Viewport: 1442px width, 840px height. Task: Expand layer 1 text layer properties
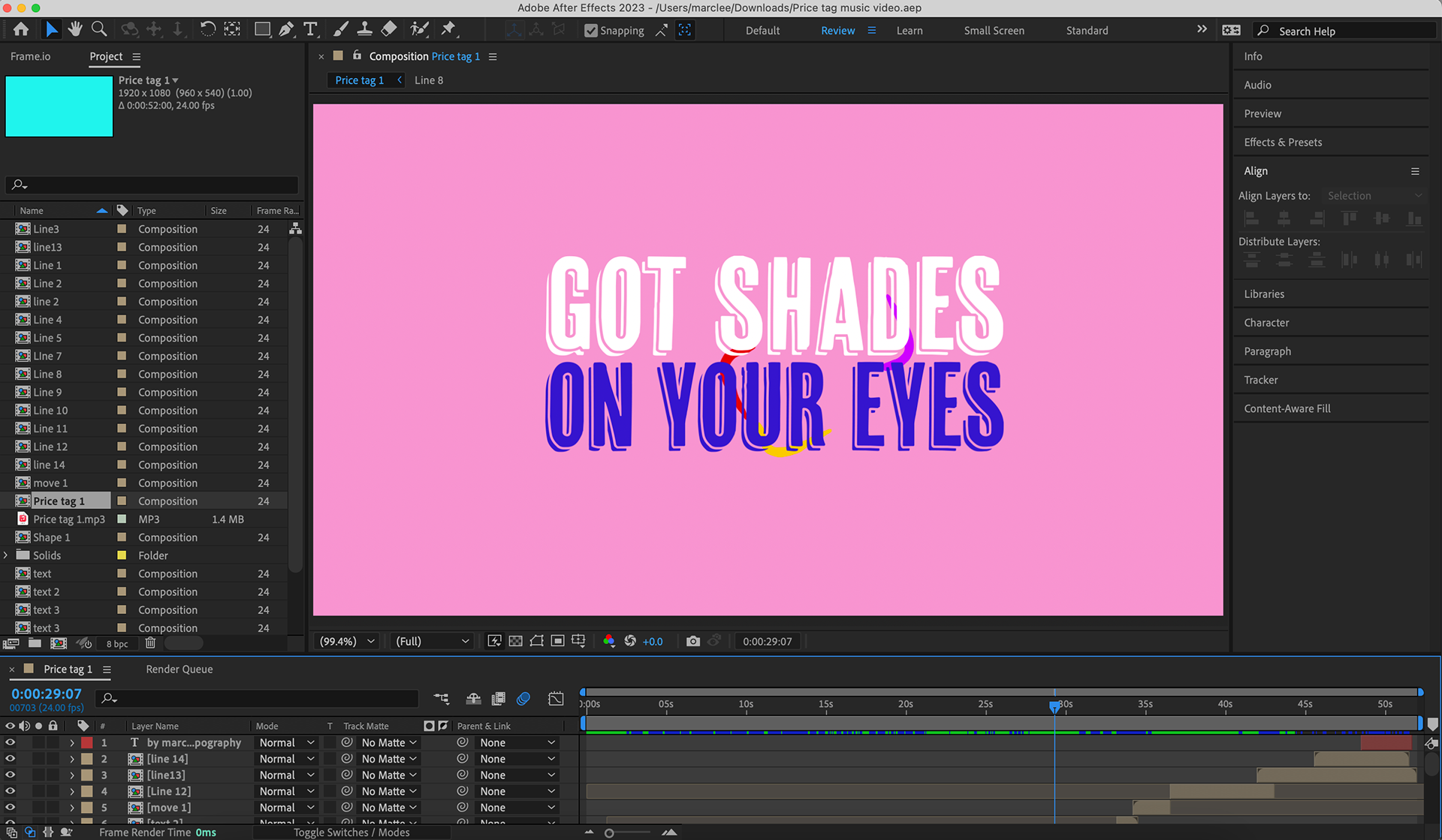[x=72, y=742]
